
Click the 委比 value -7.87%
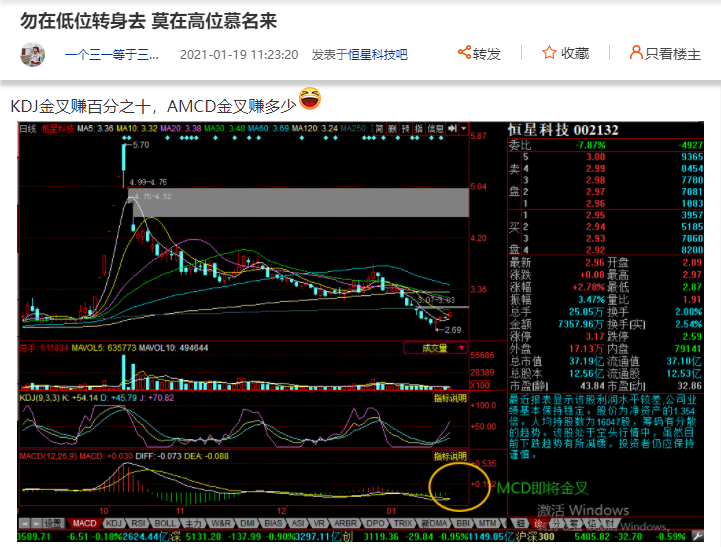click(x=590, y=145)
